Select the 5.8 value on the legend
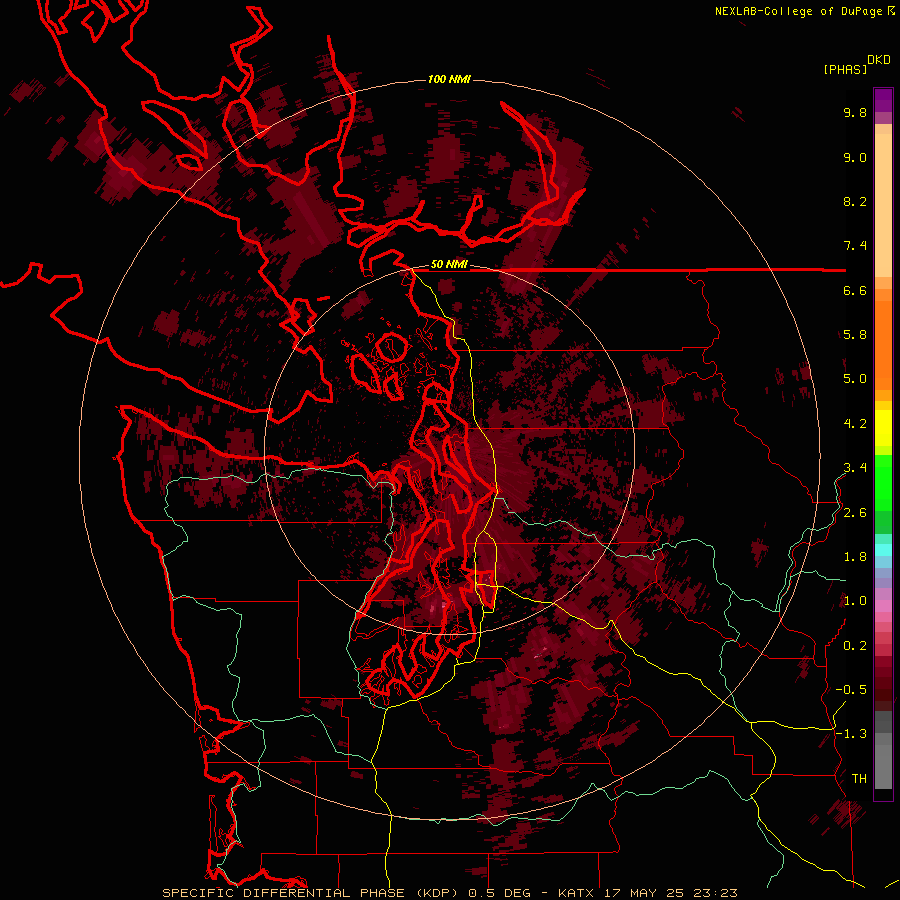Image resolution: width=900 pixels, height=900 pixels. (x=855, y=335)
